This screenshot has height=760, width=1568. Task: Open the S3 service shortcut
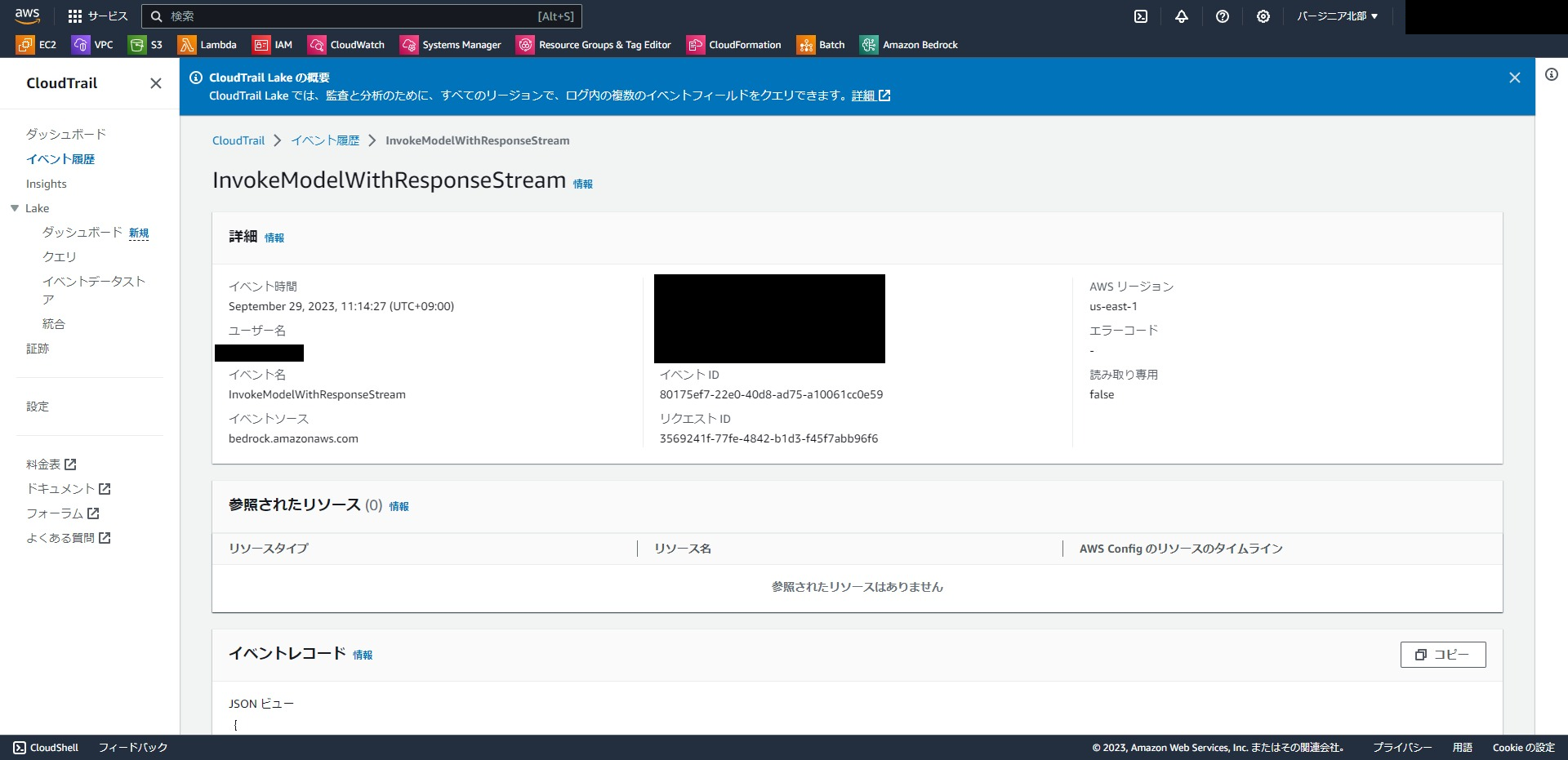[146, 45]
